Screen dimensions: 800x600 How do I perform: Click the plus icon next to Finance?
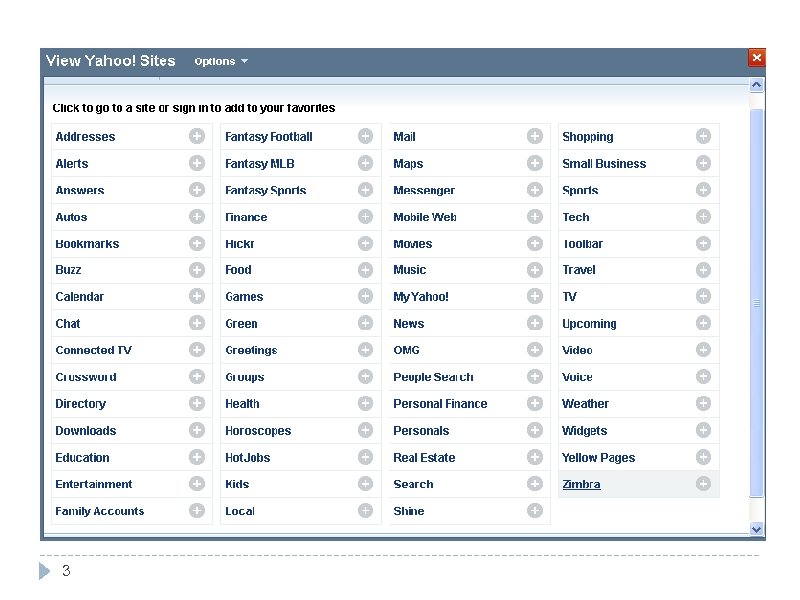(x=365, y=217)
